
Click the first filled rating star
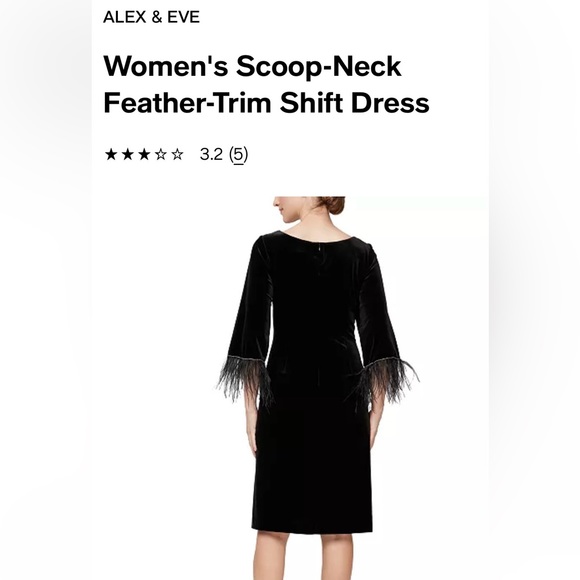[111, 154]
